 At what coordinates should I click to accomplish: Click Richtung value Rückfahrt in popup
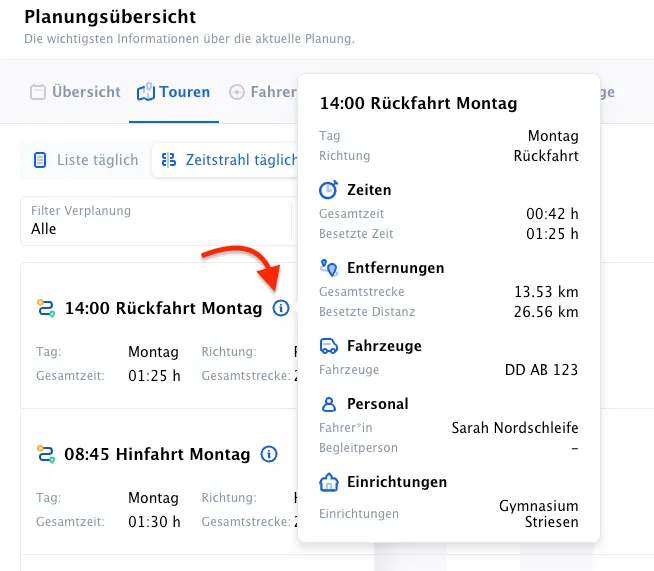pos(546,156)
